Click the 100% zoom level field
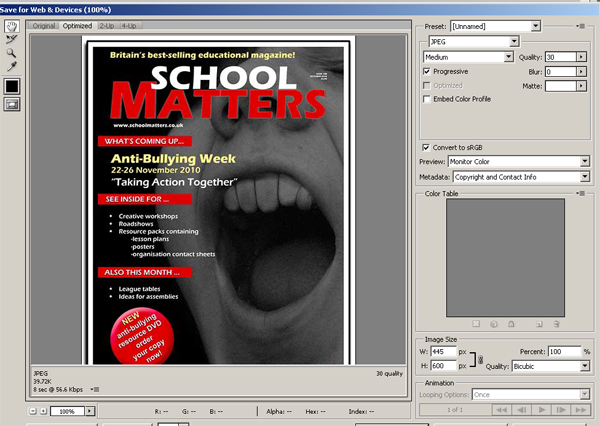This screenshot has width=600, height=426. tap(67, 411)
